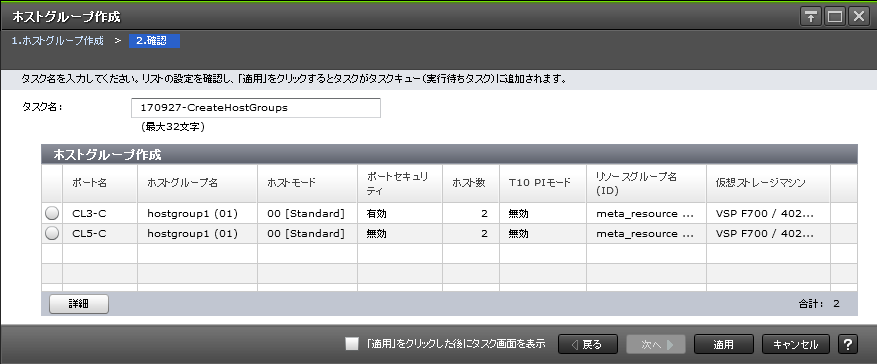Viewport: 877px width, 364px height.
Task: Click the (最大32文字) hint text
Action: [173, 127]
